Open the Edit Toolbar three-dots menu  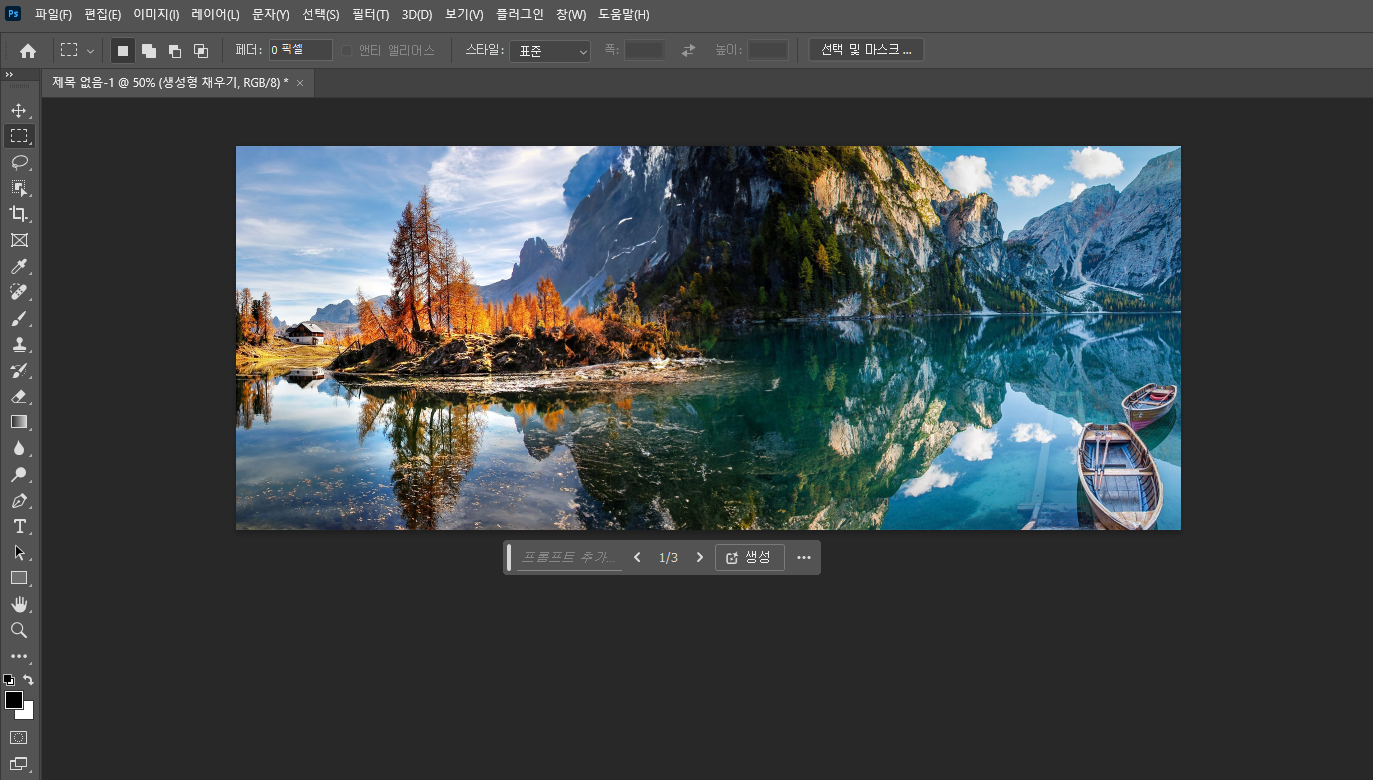click(19, 657)
